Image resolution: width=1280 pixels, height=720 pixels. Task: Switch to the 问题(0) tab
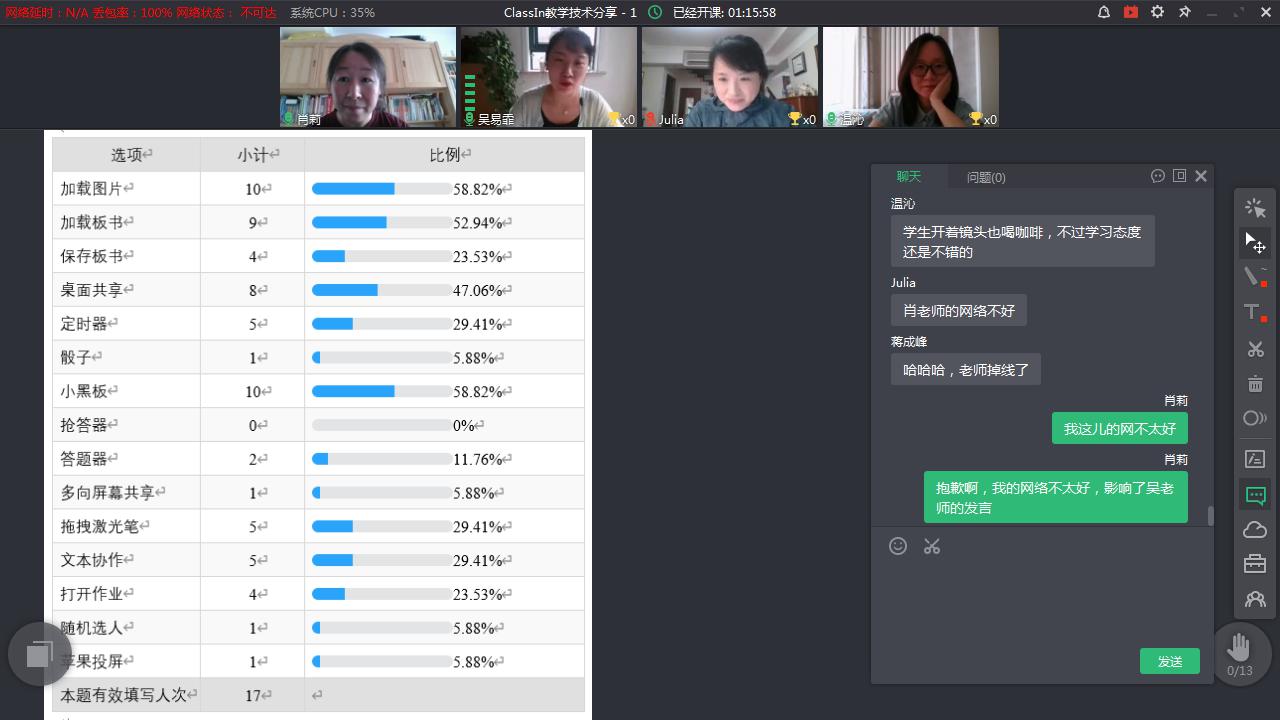[985, 177]
